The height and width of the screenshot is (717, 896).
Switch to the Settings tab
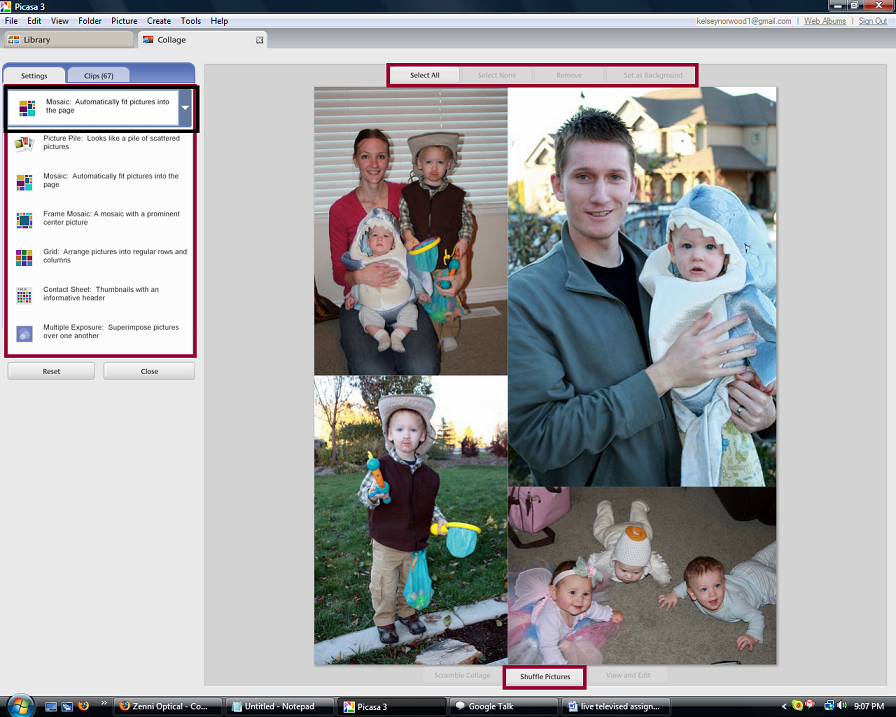pyautogui.click(x=34, y=75)
